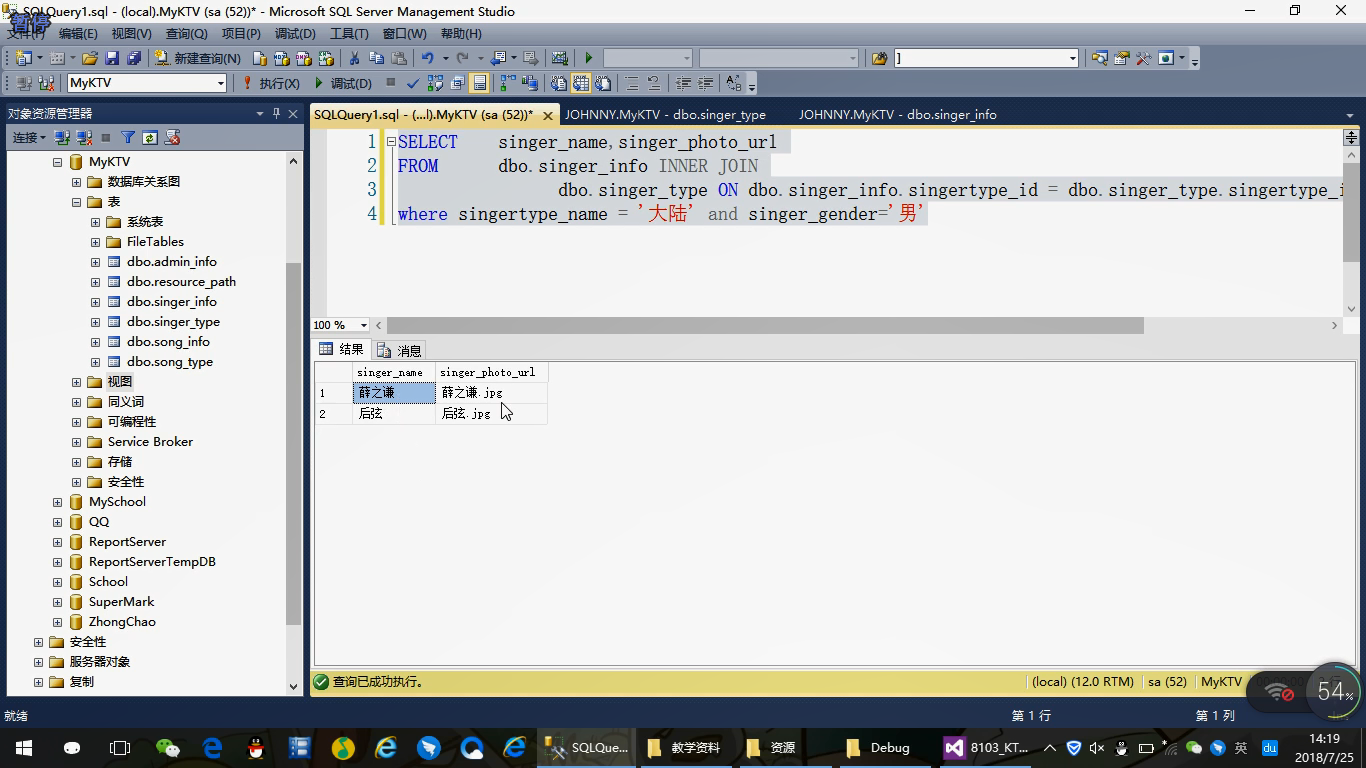Viewport: 1366px width, 768px height.
Task: Expand the 视图 folder node
Action: tap(76, 382)
